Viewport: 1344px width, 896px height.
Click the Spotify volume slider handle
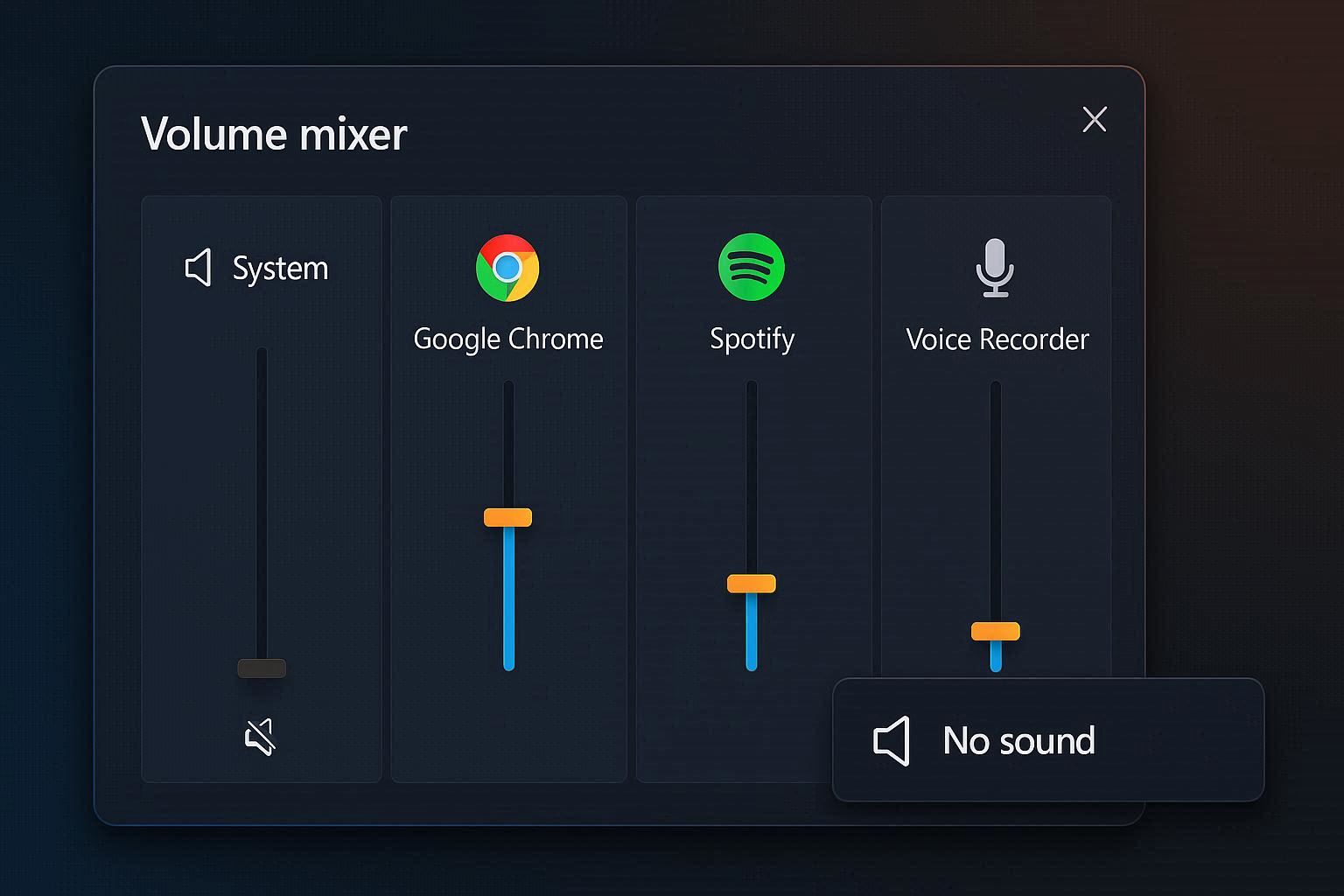(751, 584)
